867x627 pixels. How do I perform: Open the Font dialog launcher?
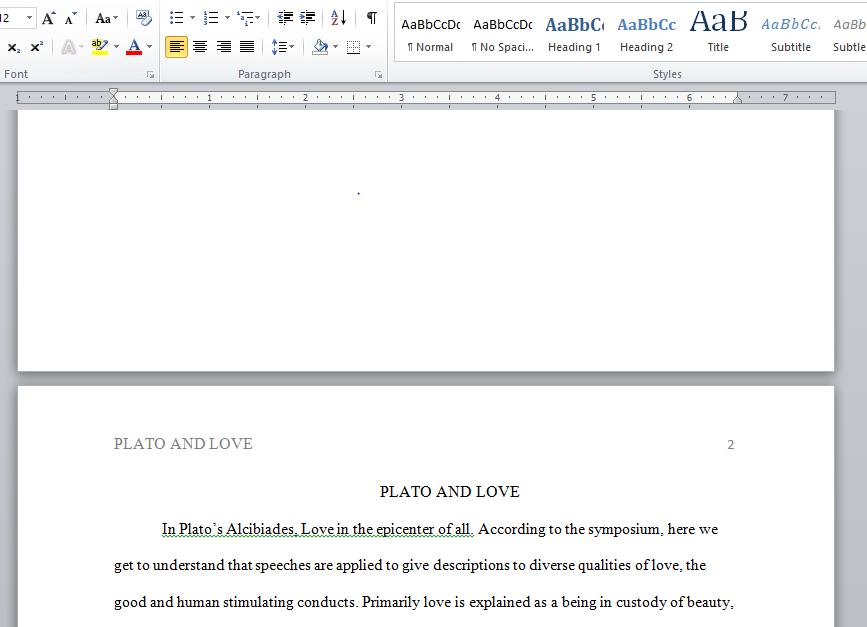[150, 75]
